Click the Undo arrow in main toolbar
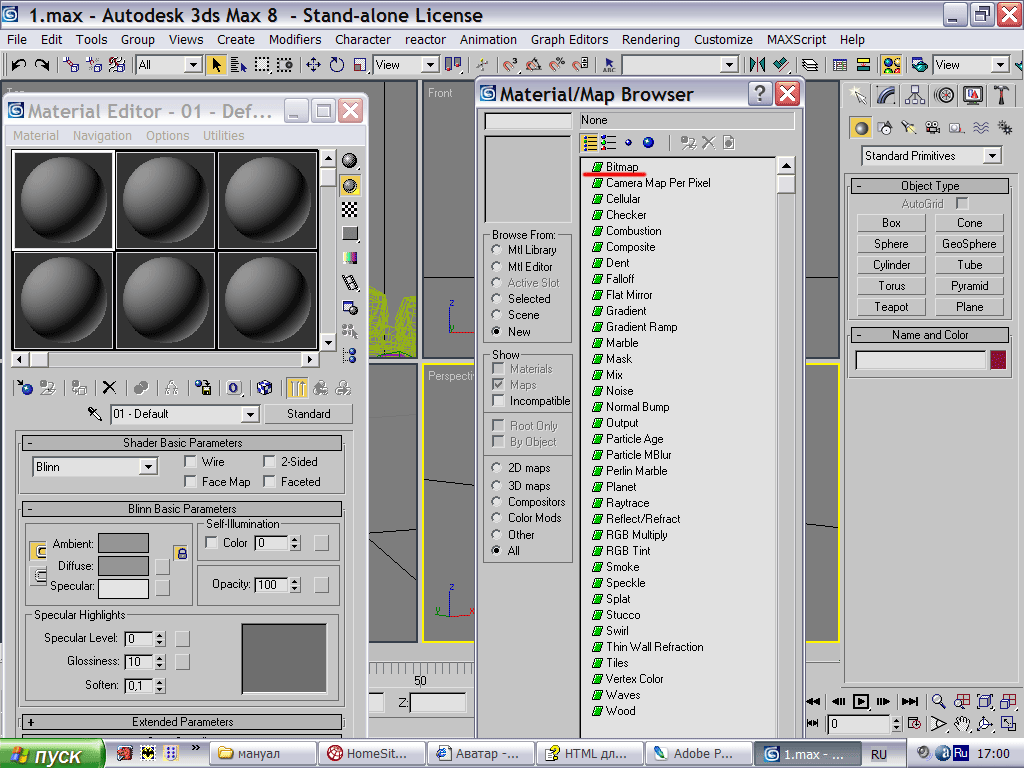The width and height of the screenshot is (1024, 768). [x=18, y=65]
